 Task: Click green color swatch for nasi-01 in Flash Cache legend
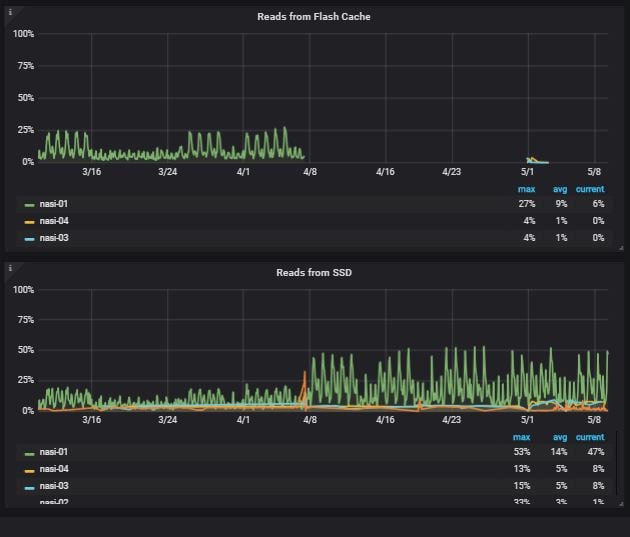[30, 205]
